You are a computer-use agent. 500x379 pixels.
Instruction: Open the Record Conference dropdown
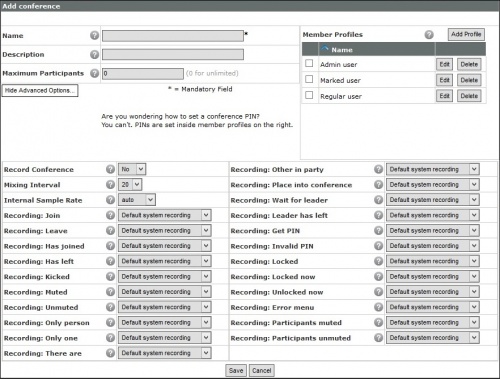click(132, 169)
